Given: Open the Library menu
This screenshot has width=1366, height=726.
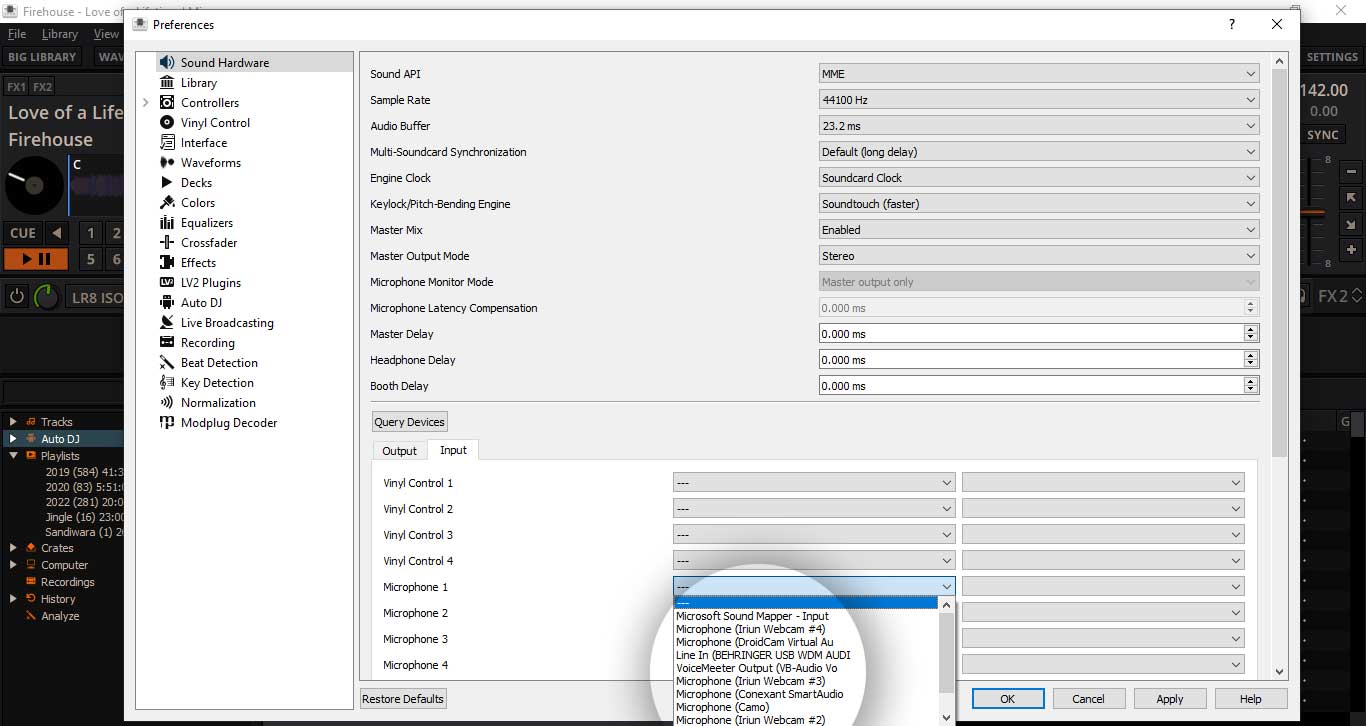Looking at the screenshot, I should tap(59, 34).
